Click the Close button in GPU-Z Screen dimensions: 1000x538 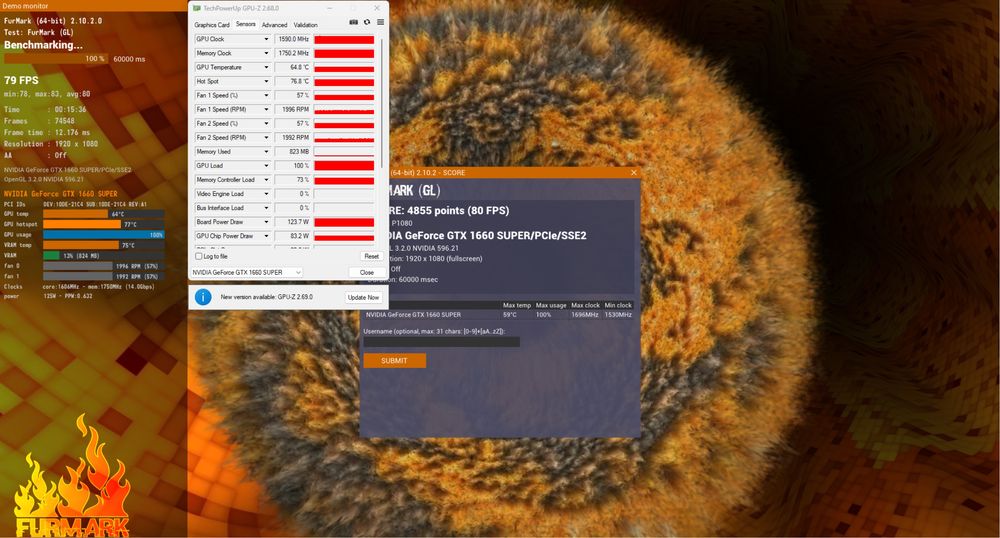pos(367,272)
